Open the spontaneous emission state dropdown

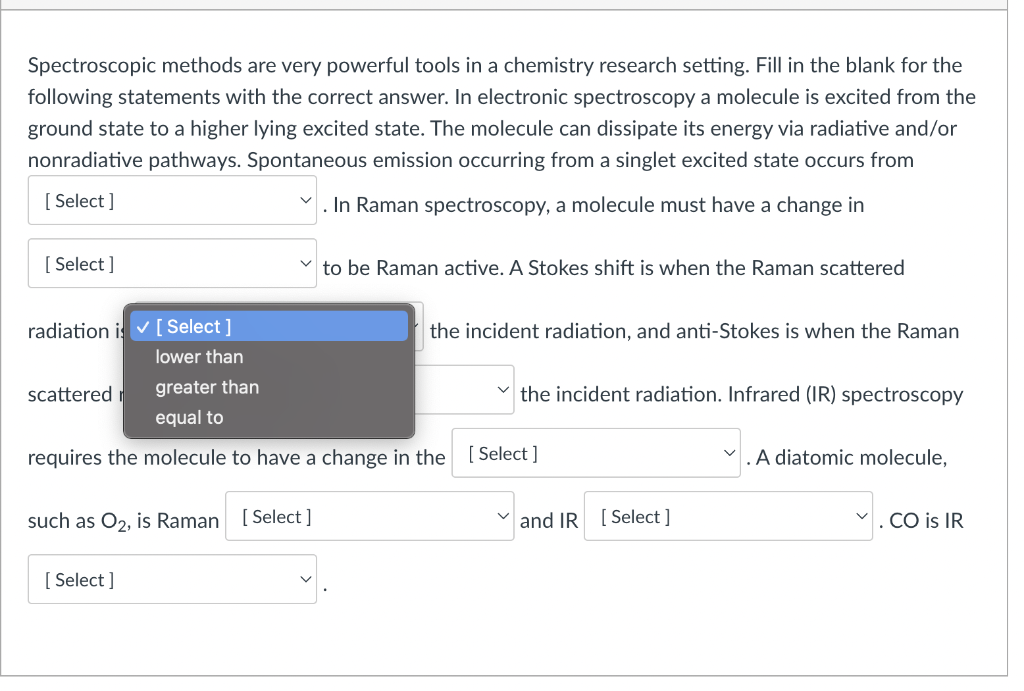[172, 200]
